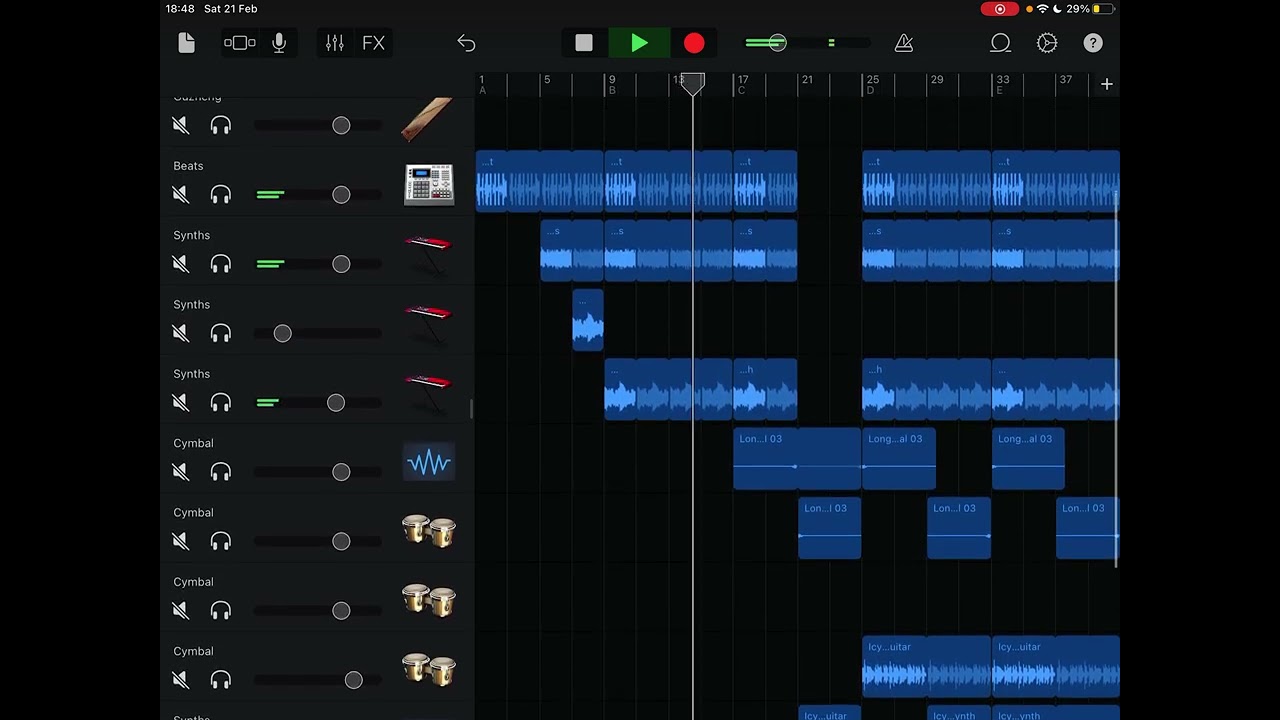Screen dimensions: 1280x720
Task: Solo the topmost Synths track
Action: (221, 264)
